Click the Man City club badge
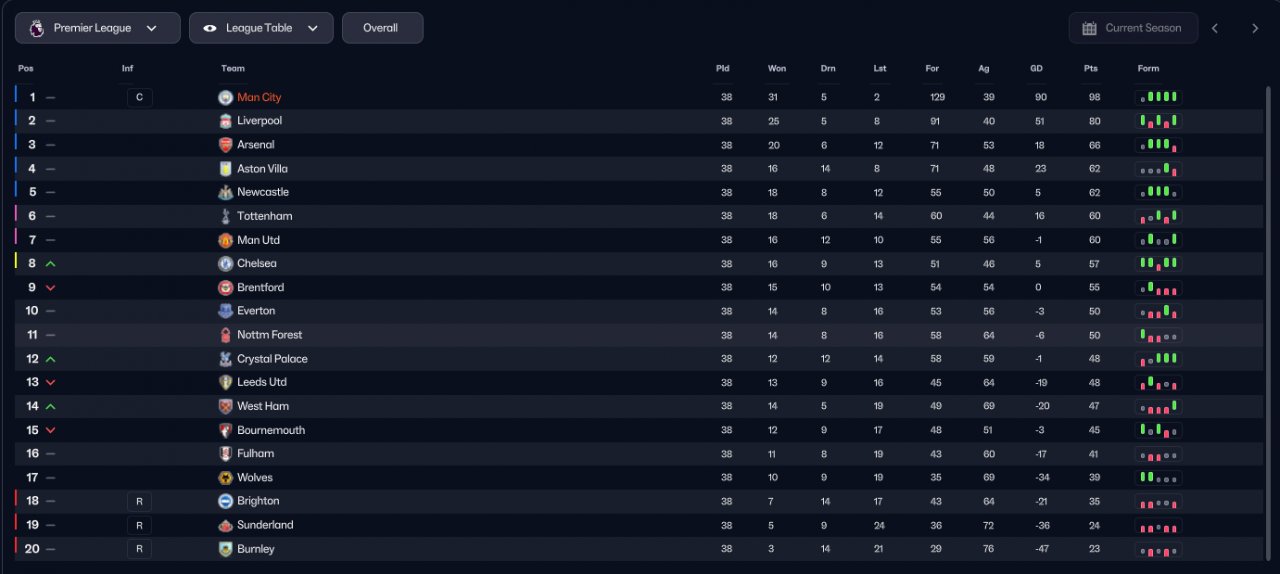This screenshot has height=574, width=1280. 225,97
